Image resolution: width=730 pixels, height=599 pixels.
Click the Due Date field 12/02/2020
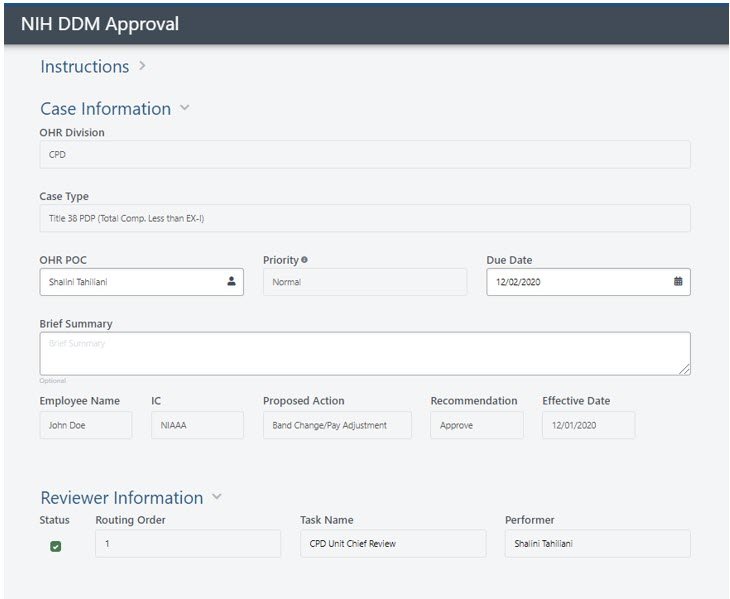588,282
